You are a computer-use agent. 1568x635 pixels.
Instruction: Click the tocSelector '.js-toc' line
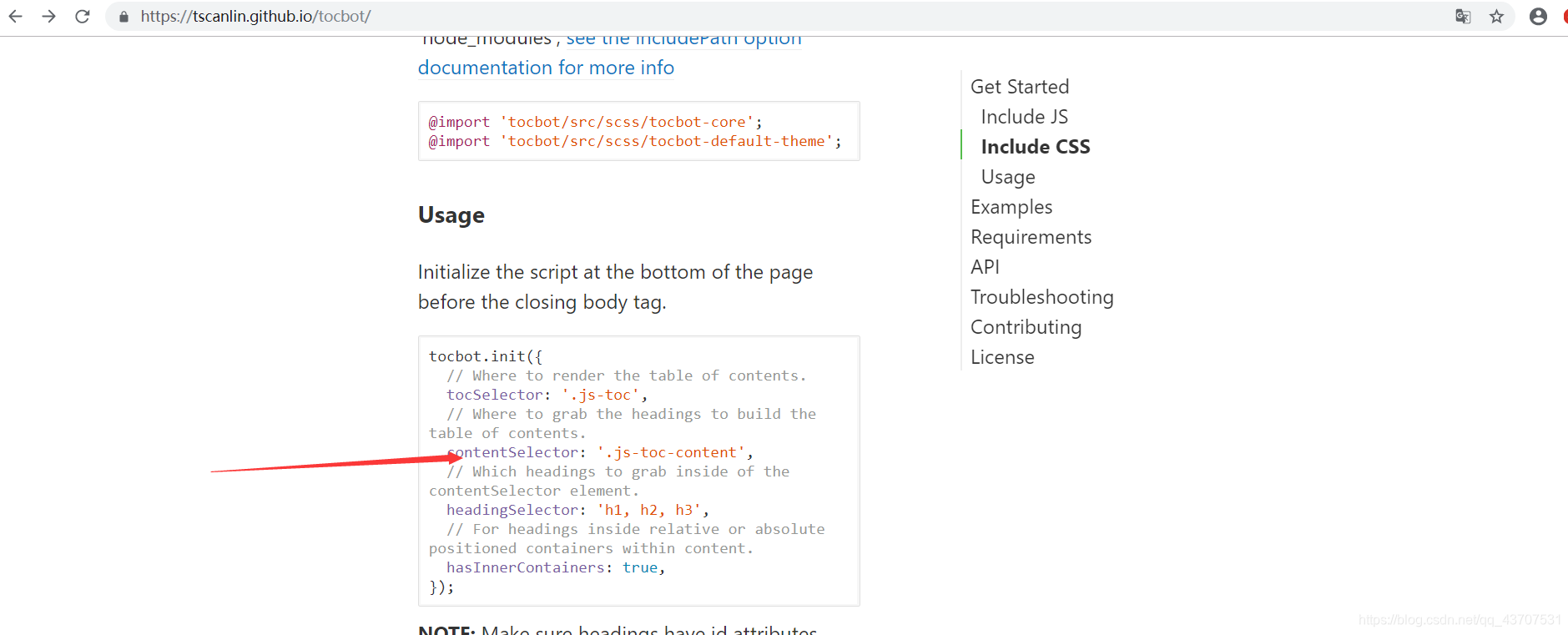click(547, 395)
